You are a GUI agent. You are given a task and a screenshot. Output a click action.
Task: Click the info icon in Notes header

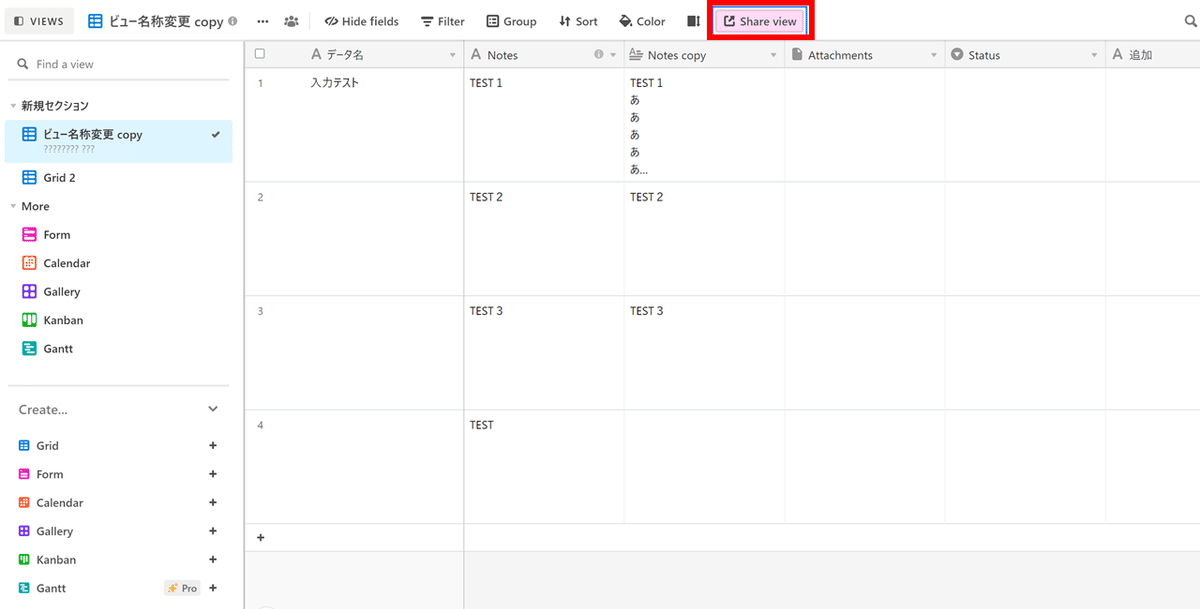(598, 55)
